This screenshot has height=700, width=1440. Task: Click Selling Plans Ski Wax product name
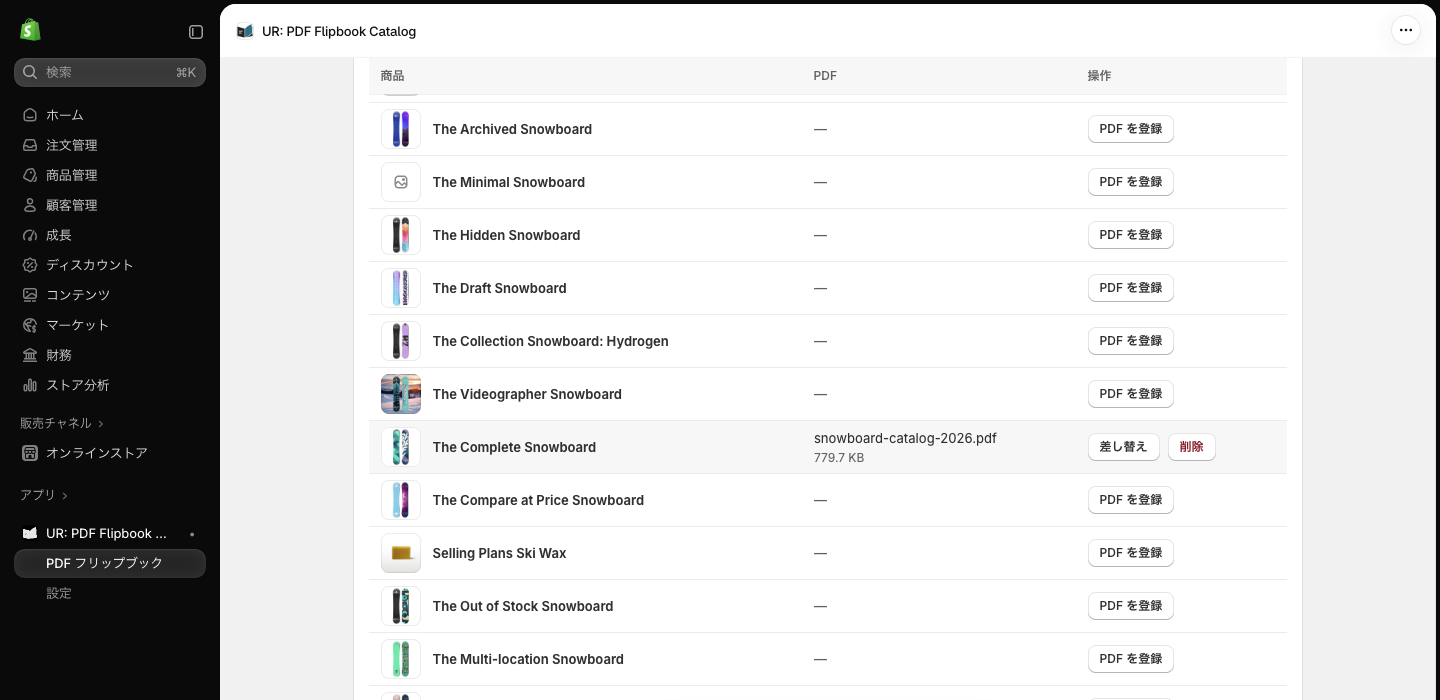499,553
